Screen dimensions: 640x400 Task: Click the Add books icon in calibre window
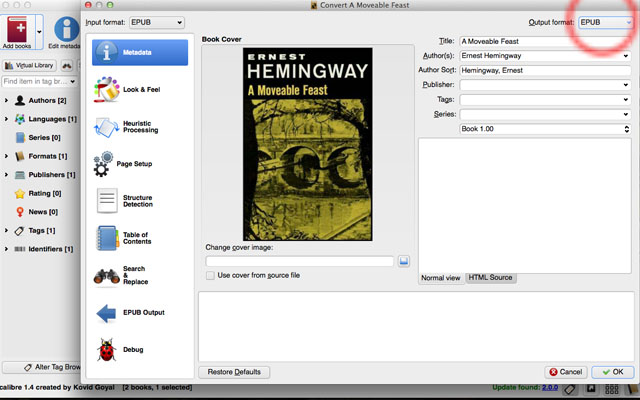tap(17, 29)
